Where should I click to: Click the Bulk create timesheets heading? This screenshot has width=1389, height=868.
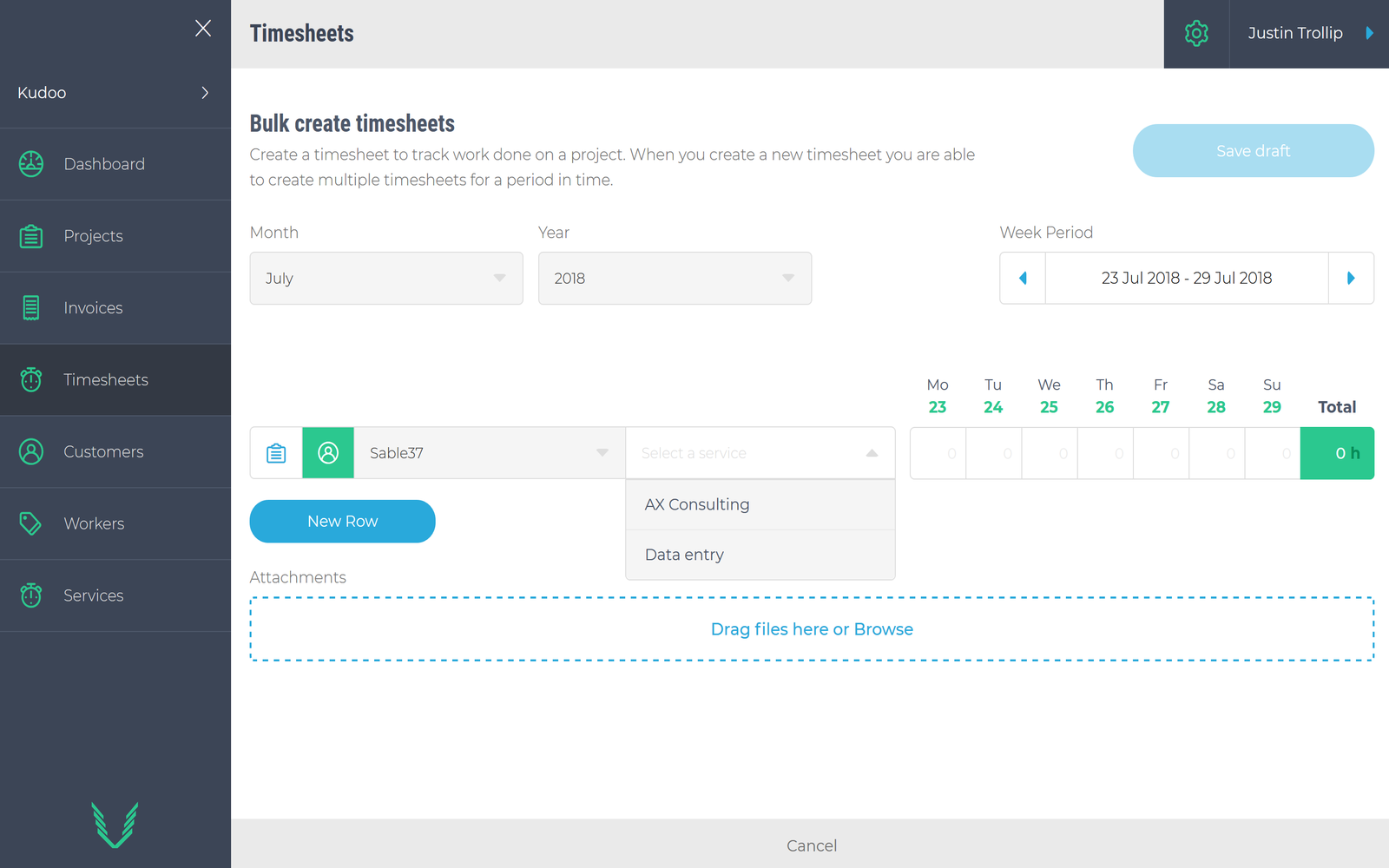(352, 123)
